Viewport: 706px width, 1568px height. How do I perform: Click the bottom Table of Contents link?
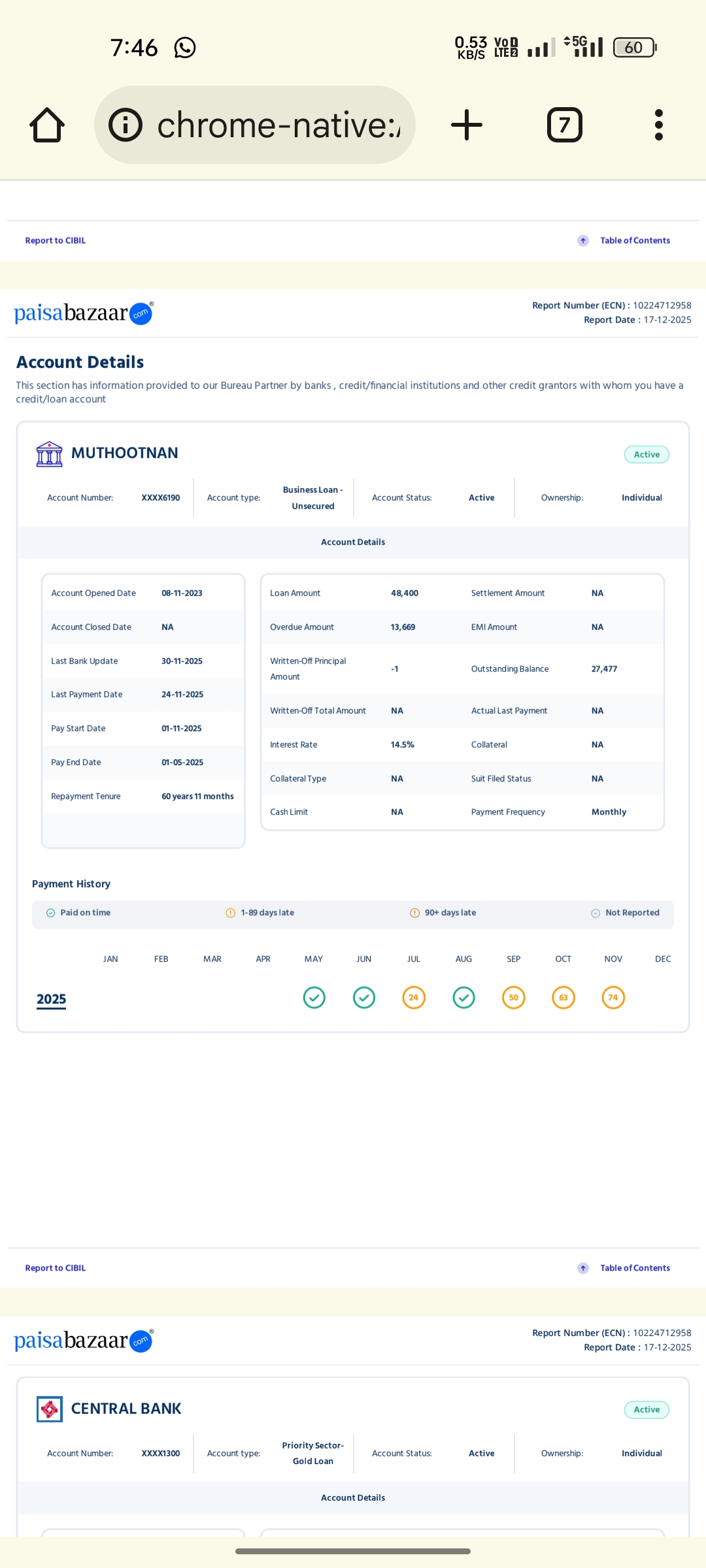[635, 1268]
